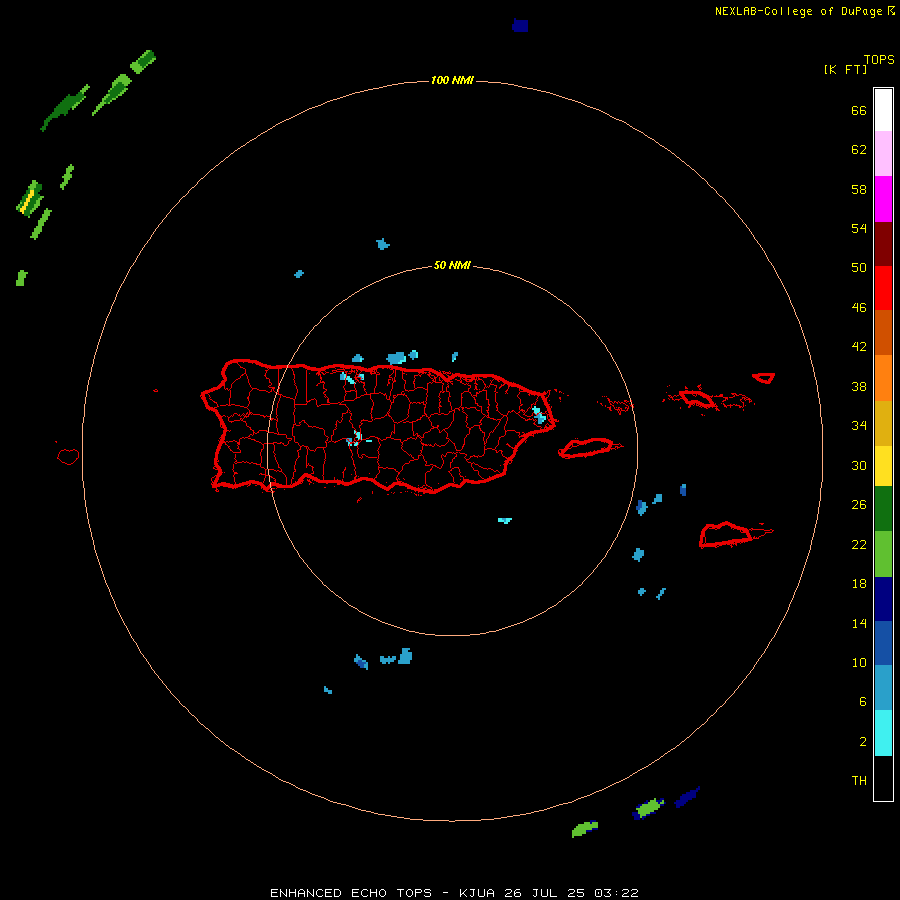900x900 pixels.
Task: Click the light green legend swatch
Action: pyautogui.click(x=883, y=554)
